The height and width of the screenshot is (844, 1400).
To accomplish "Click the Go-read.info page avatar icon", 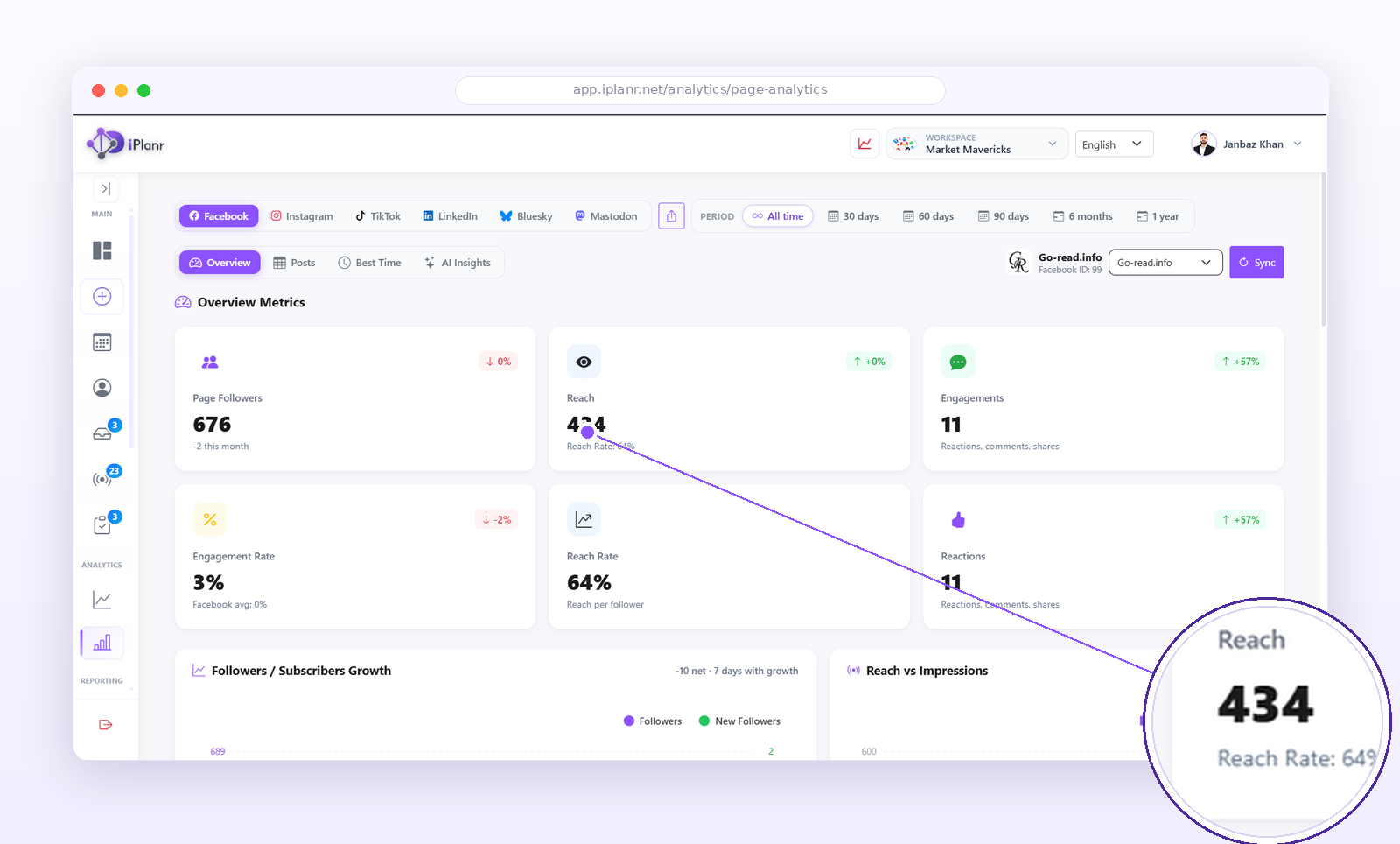I will 1018,262.
